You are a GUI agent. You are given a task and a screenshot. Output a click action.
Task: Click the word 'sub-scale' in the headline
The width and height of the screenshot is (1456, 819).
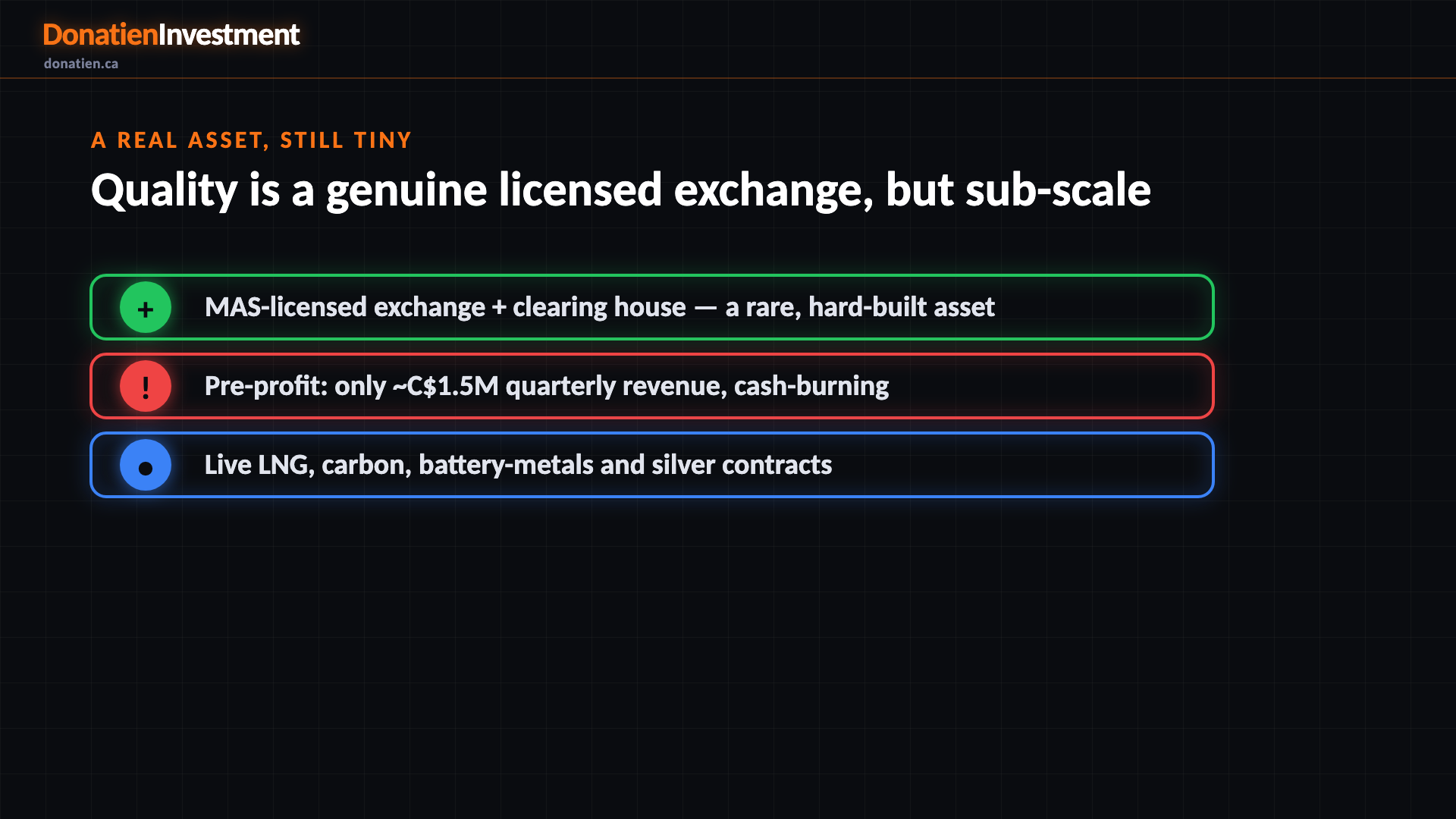click(x=1058, y=190)
